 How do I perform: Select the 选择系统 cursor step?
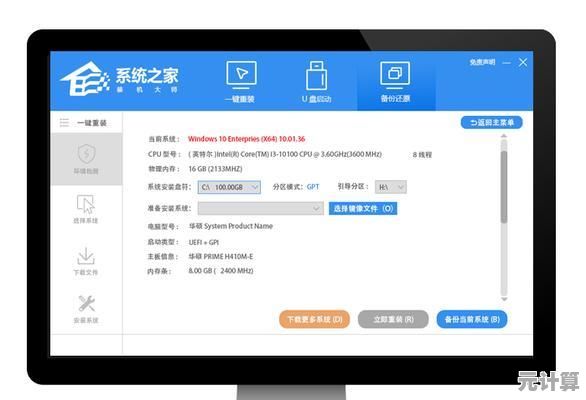[86, 209]
